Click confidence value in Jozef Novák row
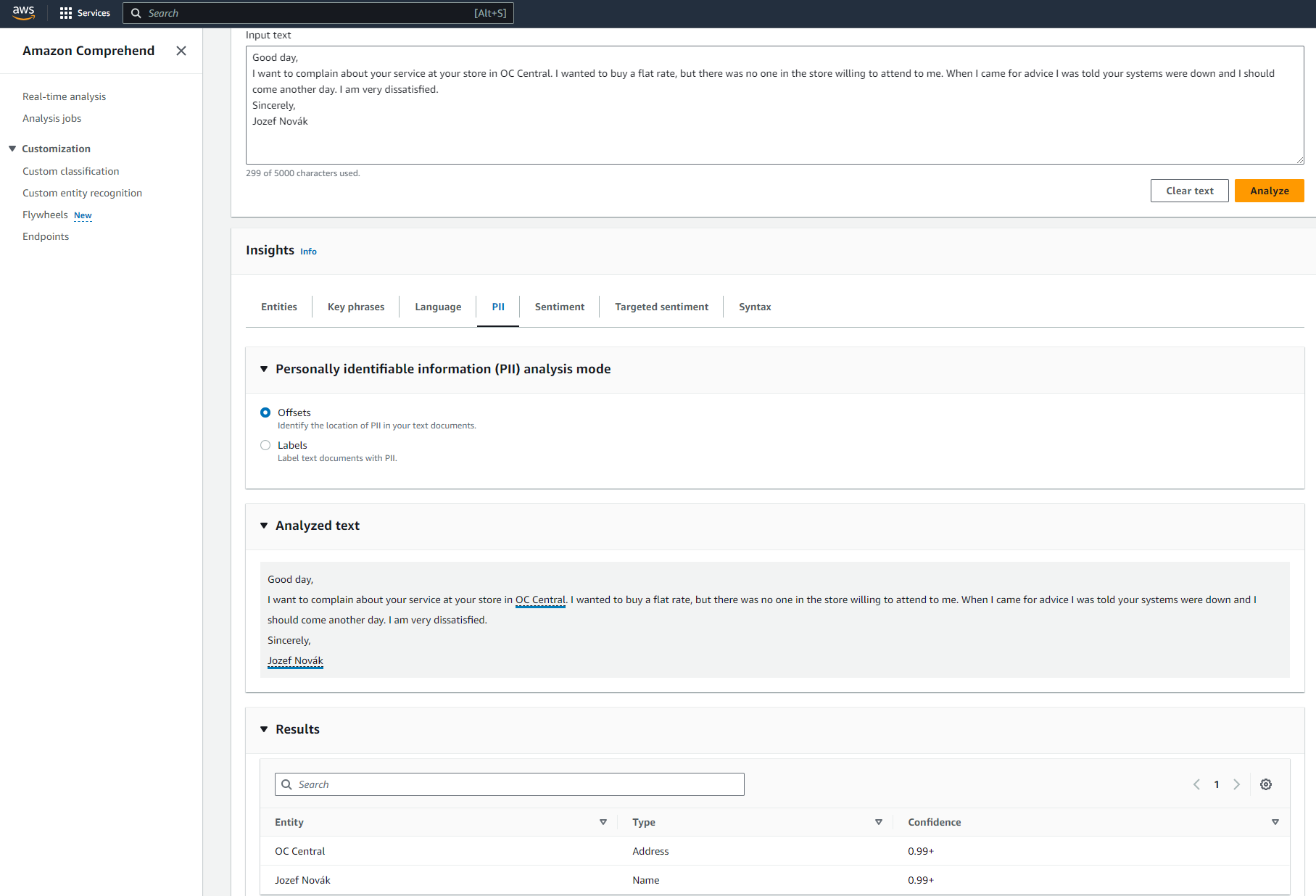 [x=921, y=880]
